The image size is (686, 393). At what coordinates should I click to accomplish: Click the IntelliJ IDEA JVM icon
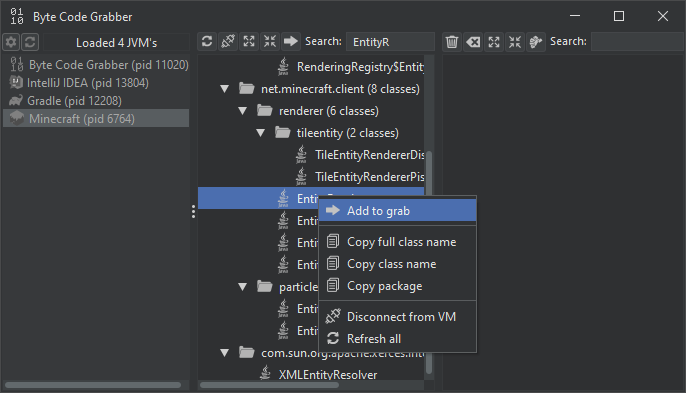[x=16, y=82]
